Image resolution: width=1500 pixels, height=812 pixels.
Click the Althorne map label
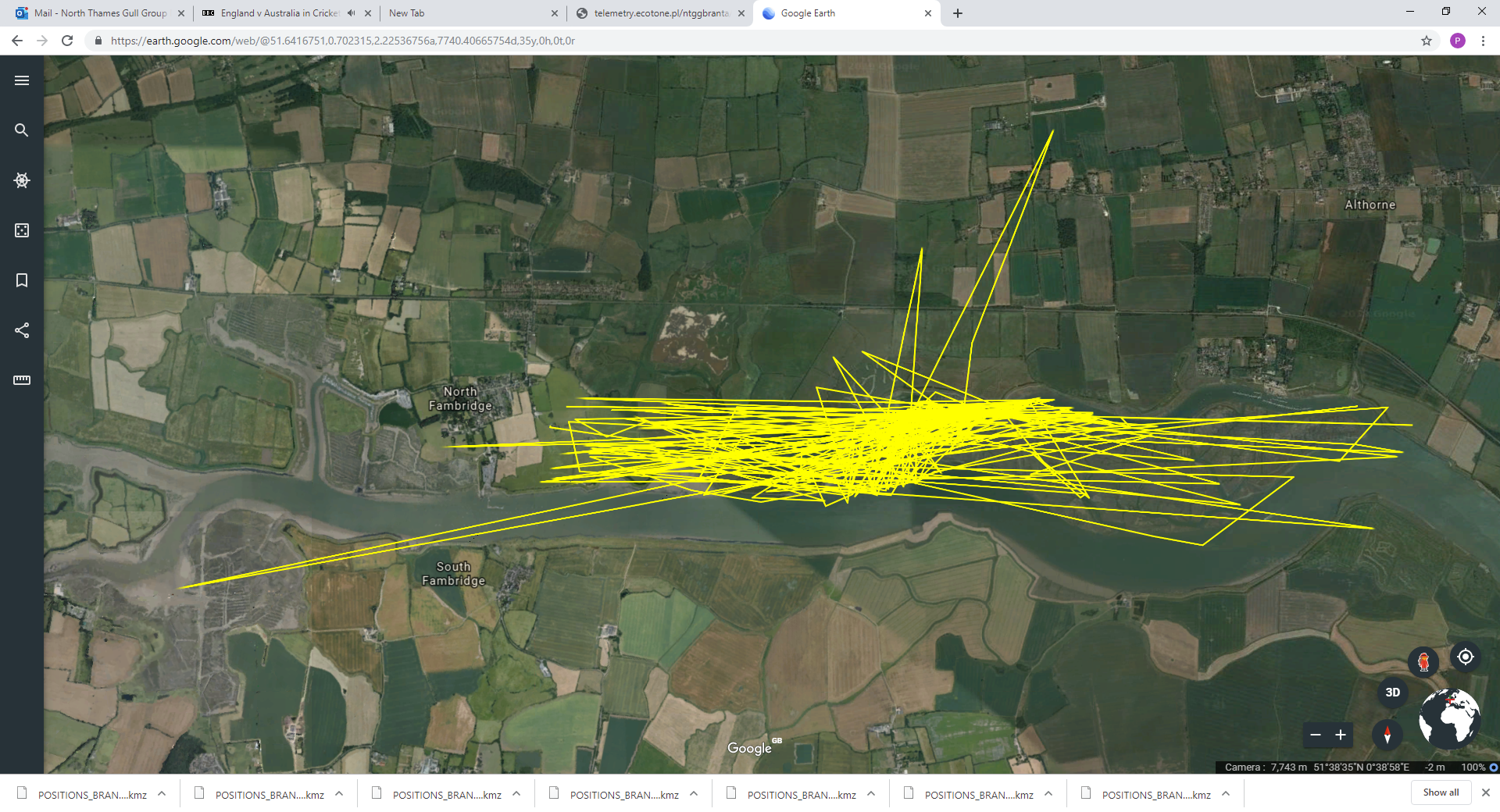(x=1370, y=205)
